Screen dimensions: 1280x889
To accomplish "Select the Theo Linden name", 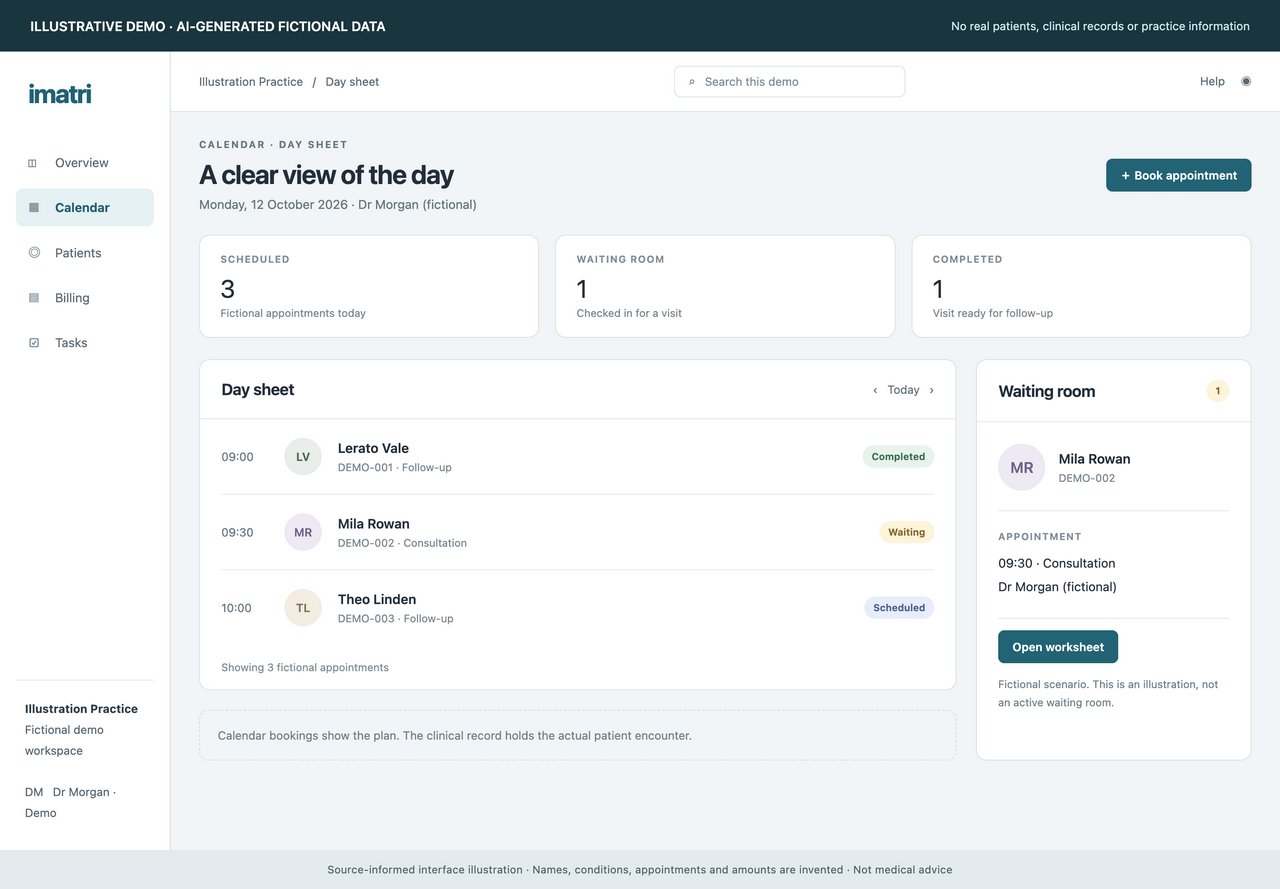I will coord(377,600).
